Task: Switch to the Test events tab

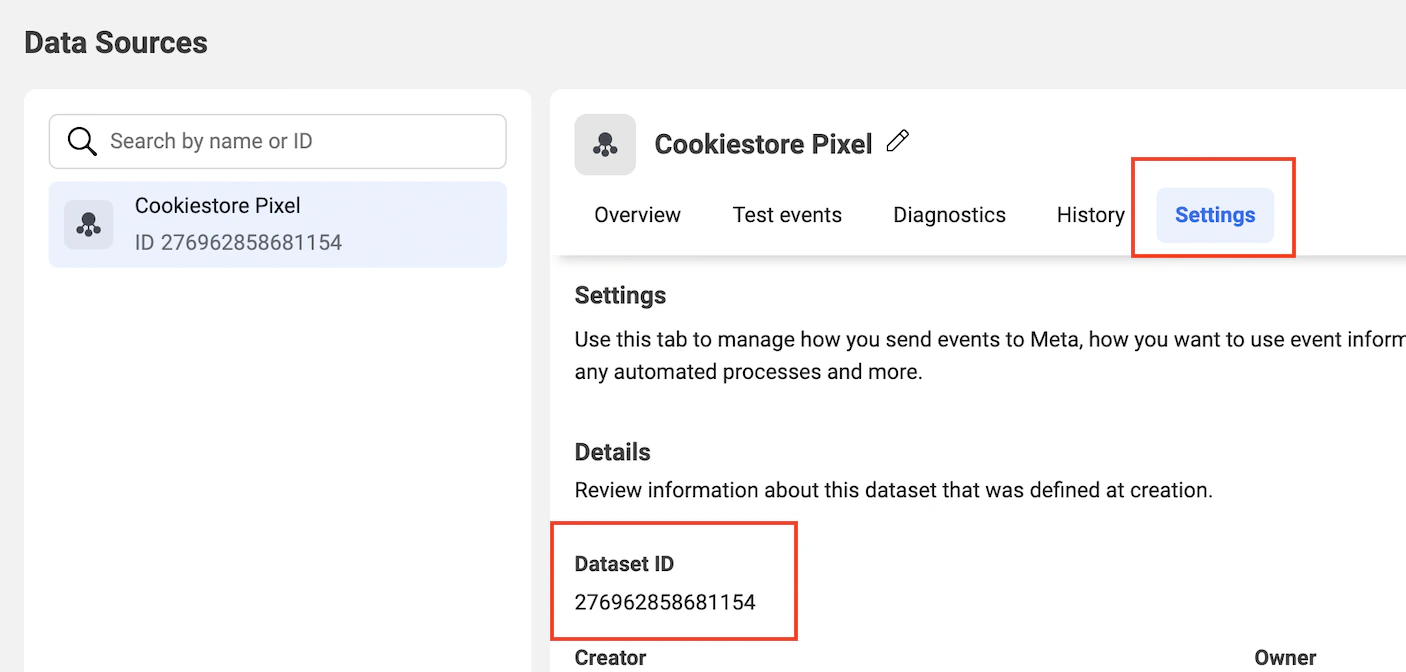Action: tap(787, 215)
